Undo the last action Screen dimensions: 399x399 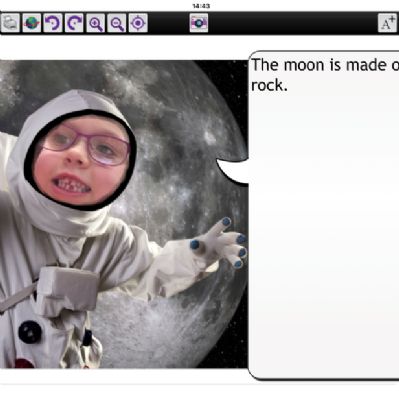[53, 23]
